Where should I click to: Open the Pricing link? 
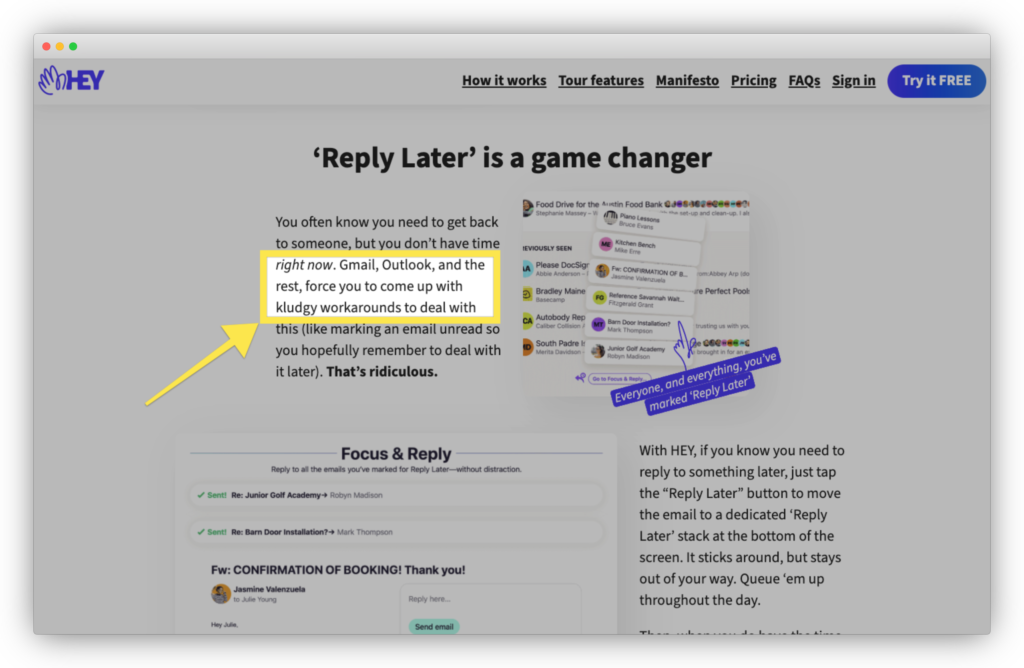click(753, 81)
